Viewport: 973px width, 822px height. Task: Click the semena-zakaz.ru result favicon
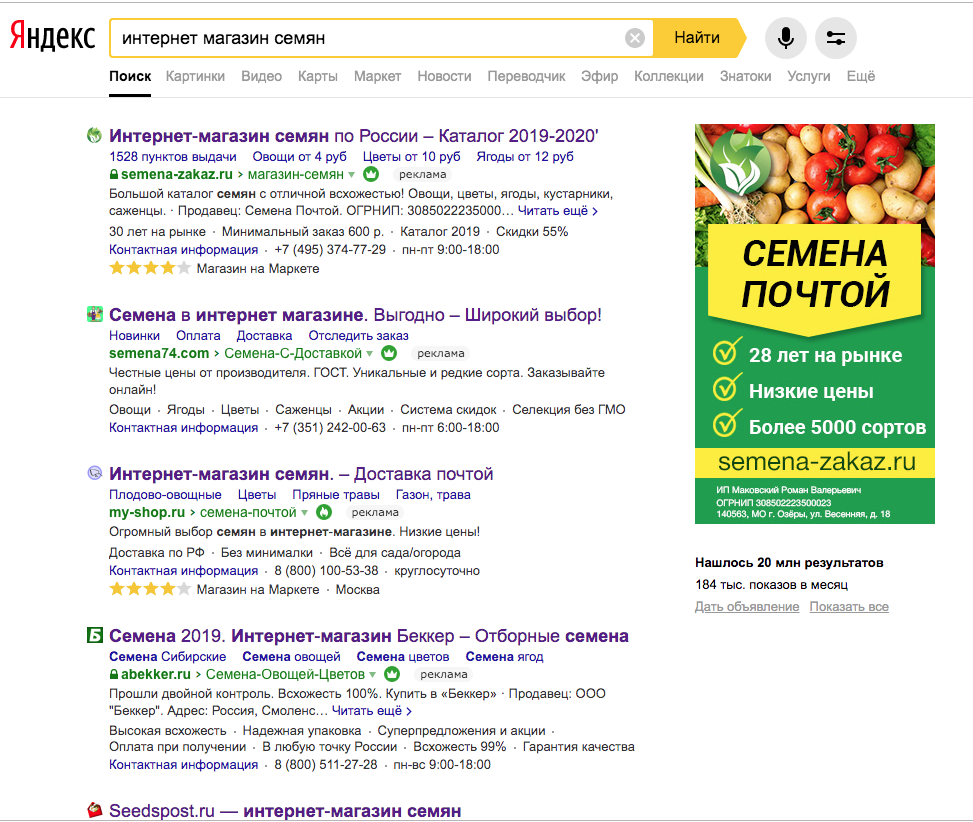pos(94,135)
